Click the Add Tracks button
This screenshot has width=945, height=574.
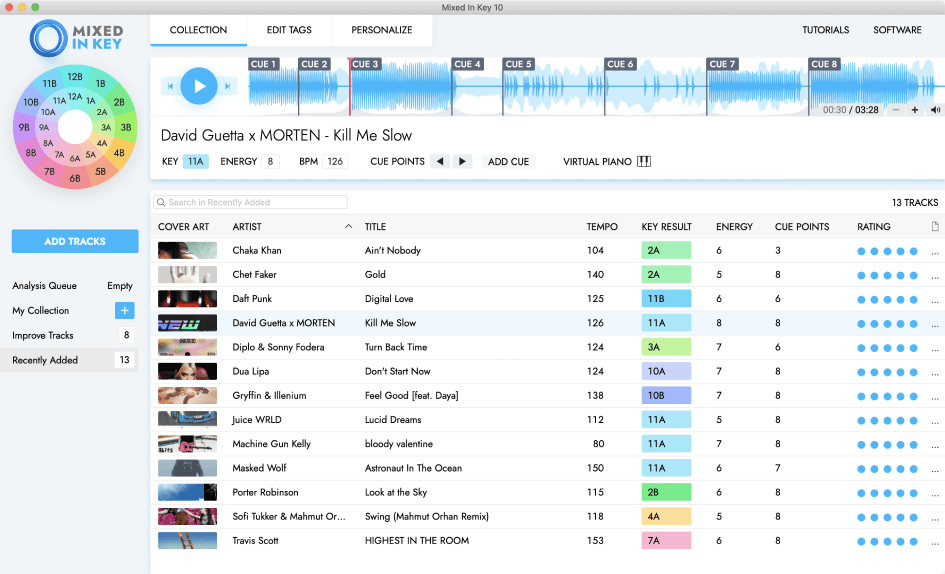[x=75, y=241]
